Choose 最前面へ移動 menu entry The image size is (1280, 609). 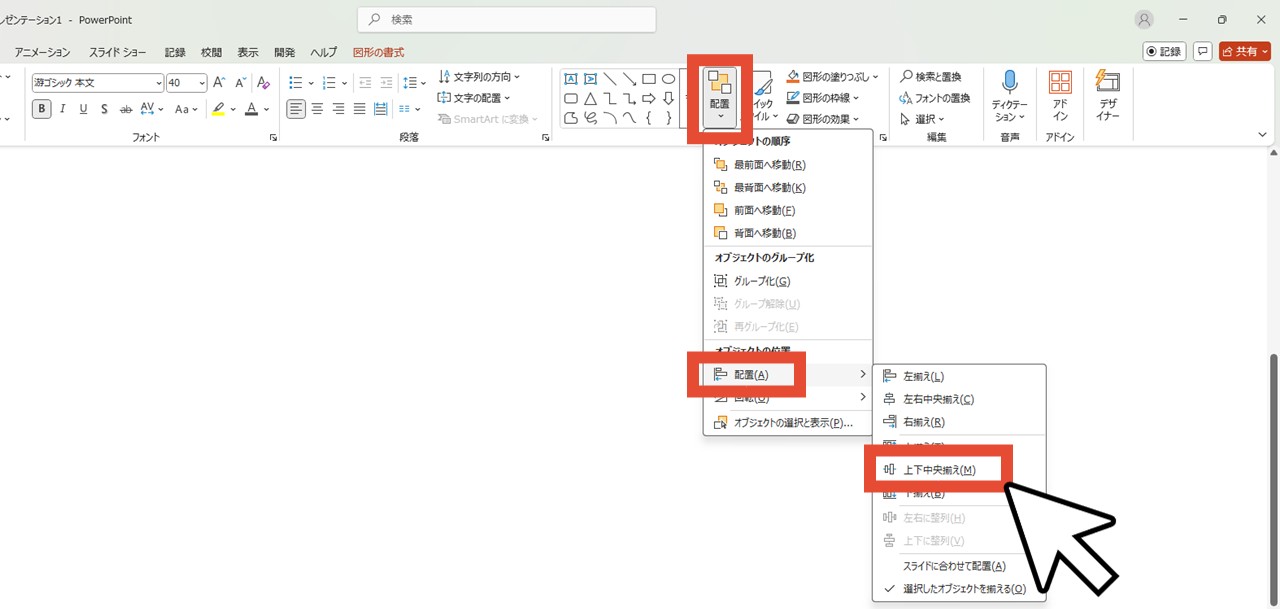click(x=769, y=165)
